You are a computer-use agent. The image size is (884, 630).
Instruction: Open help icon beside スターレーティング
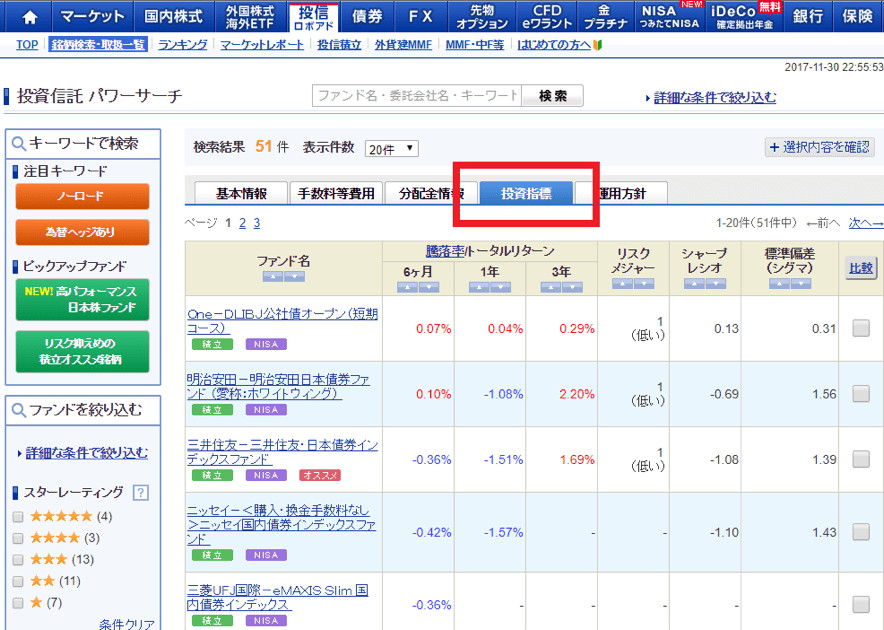coord(140,492)
